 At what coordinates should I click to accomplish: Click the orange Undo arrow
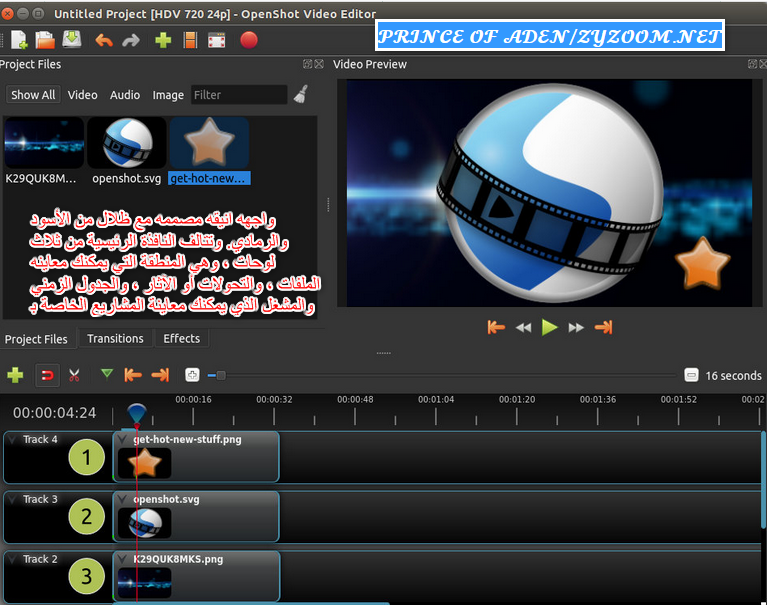click(x=104, y=40)
